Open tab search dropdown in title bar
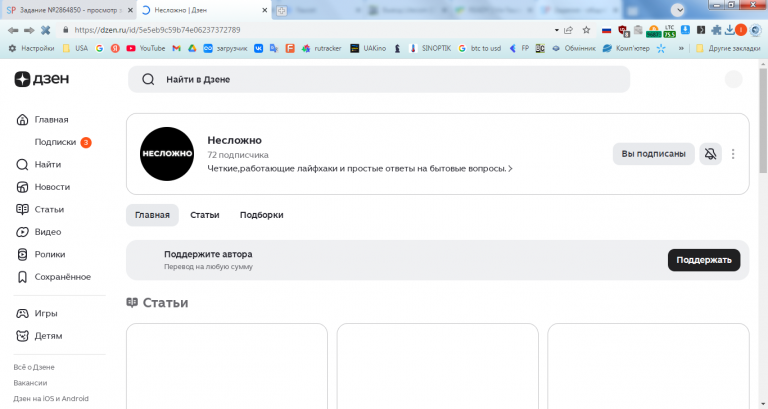The image size is (768, 409). (x=678, y=10)
